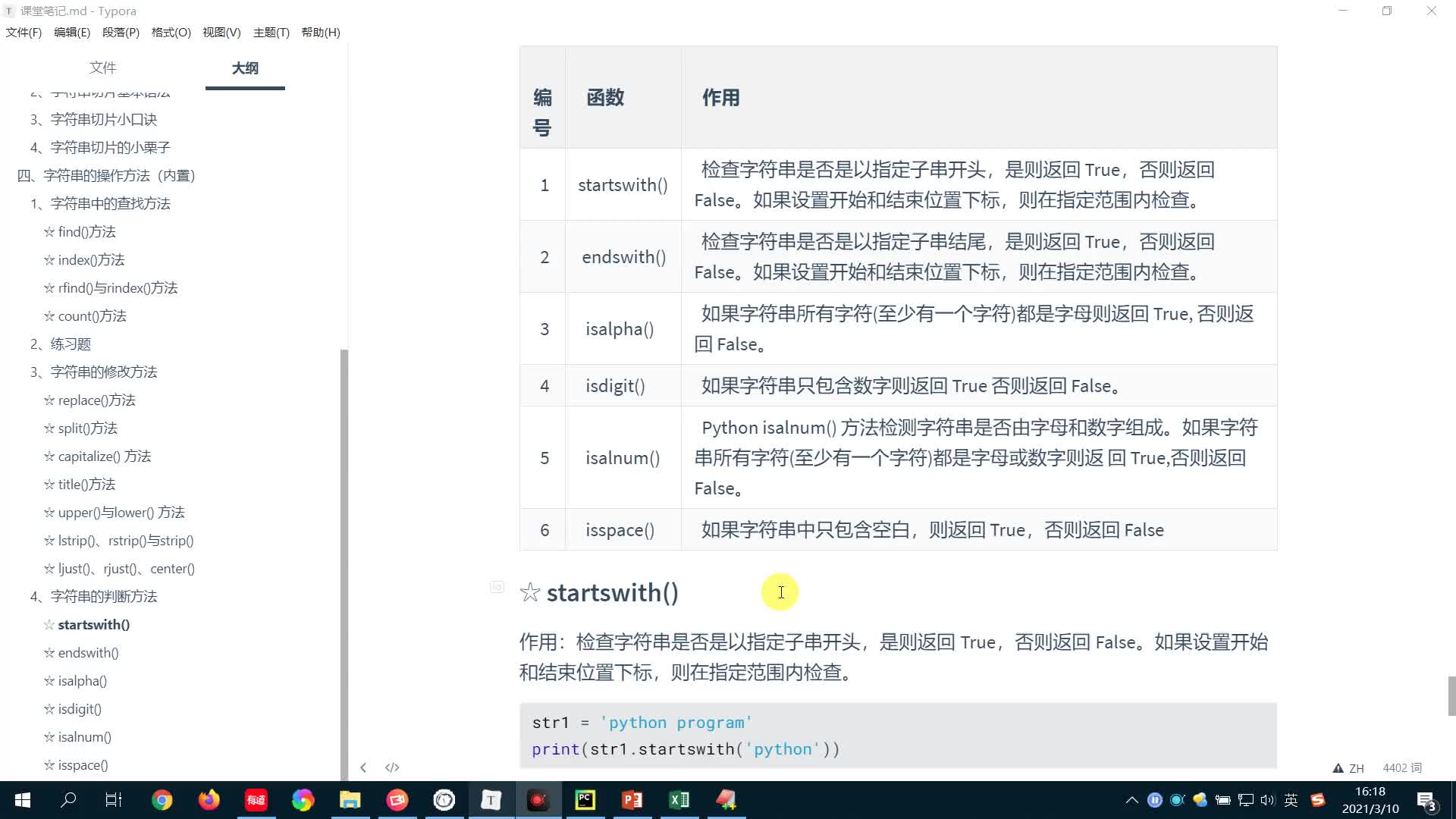Open the 段落(P) menu
This screenshot has height=819, width=1456.
(121, 33)
